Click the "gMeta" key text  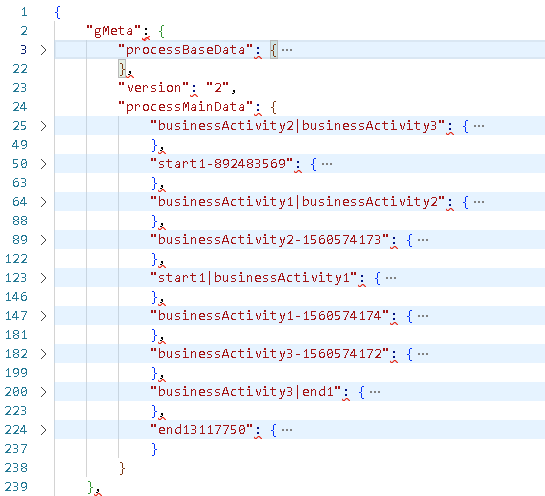pos(114,31)
